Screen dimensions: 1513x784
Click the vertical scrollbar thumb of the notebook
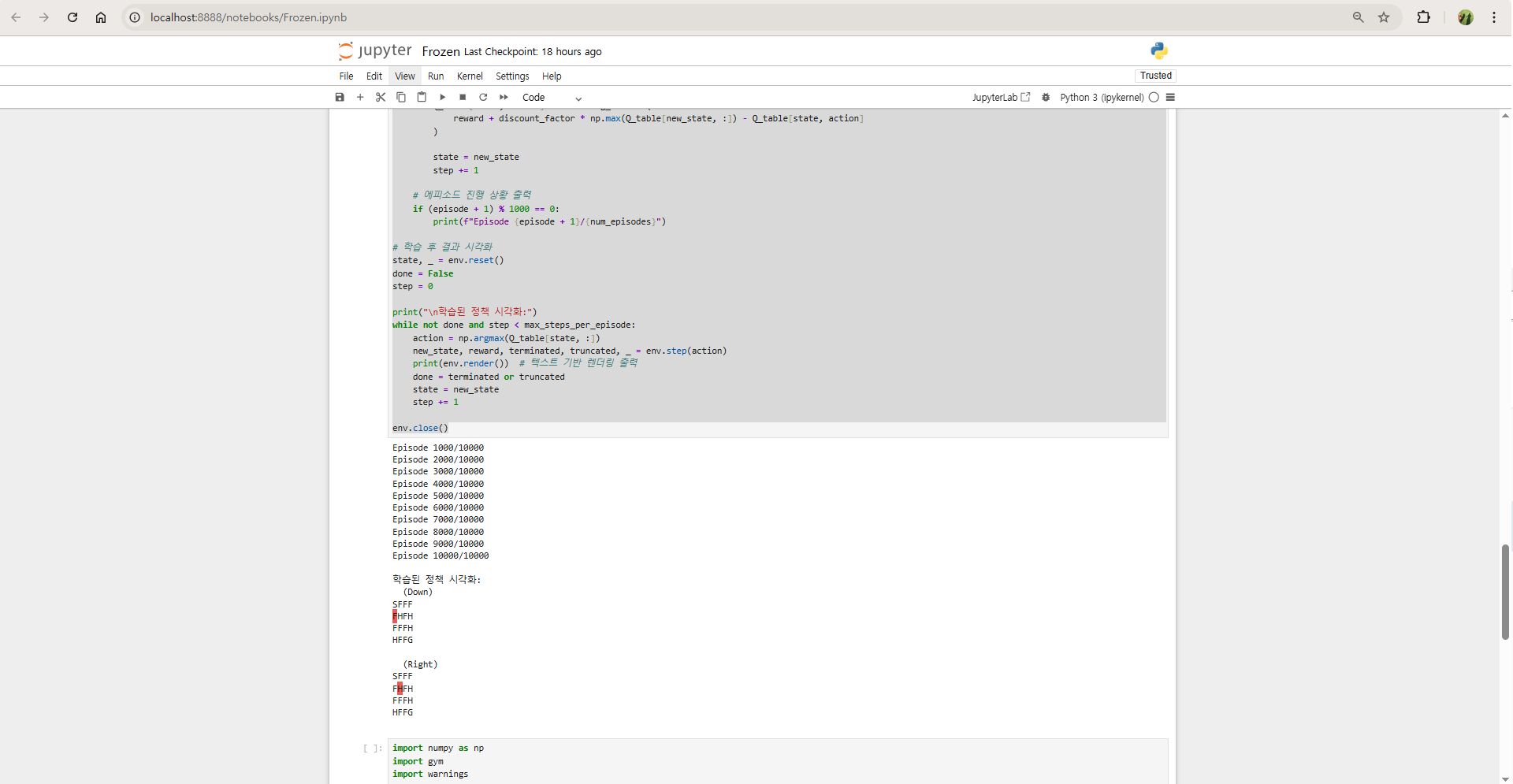coord(1505,592)
